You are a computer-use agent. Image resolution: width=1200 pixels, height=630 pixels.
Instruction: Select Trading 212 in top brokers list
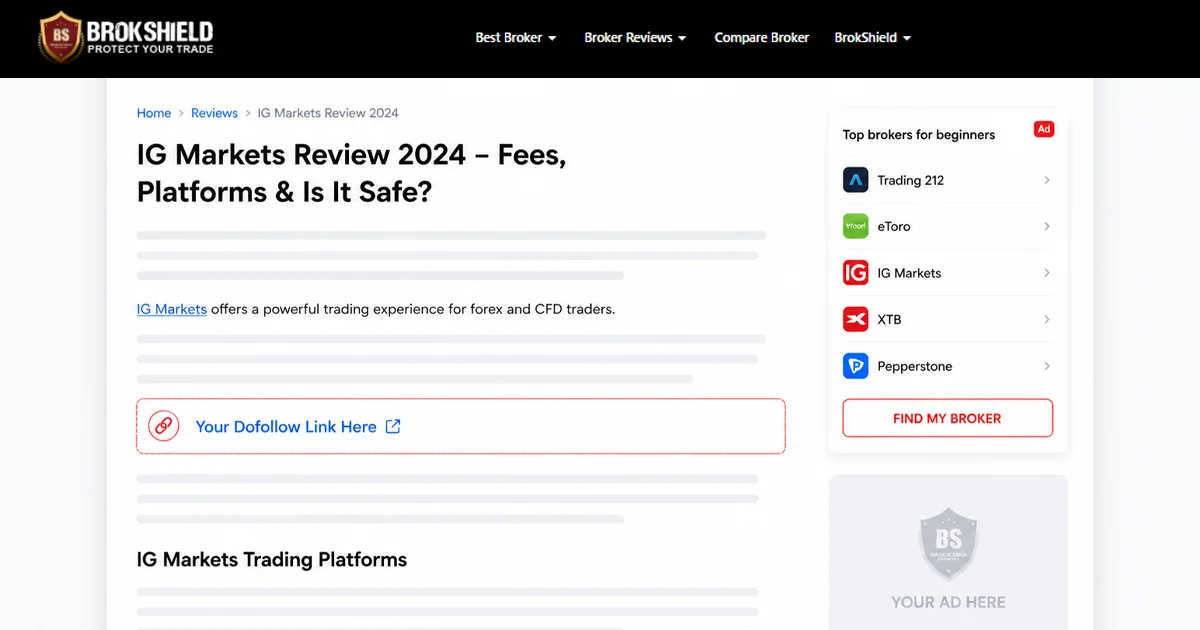pos(947,180)
